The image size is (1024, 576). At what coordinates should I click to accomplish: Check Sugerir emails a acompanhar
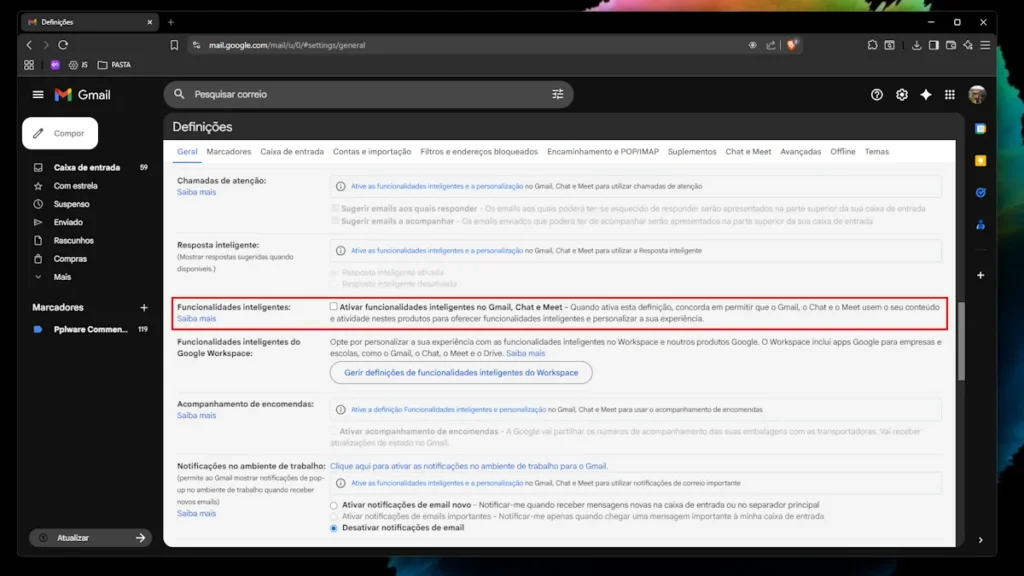pyautogui.click(x=335, y=221)
